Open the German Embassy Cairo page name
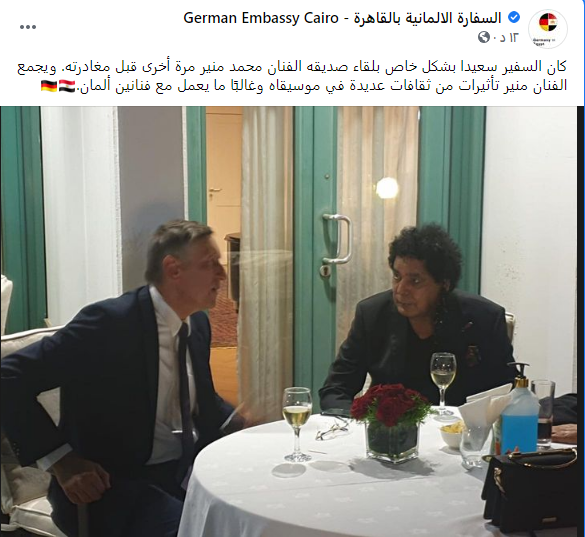The height and width of the screenshot is (537, 585). [261, 18]
